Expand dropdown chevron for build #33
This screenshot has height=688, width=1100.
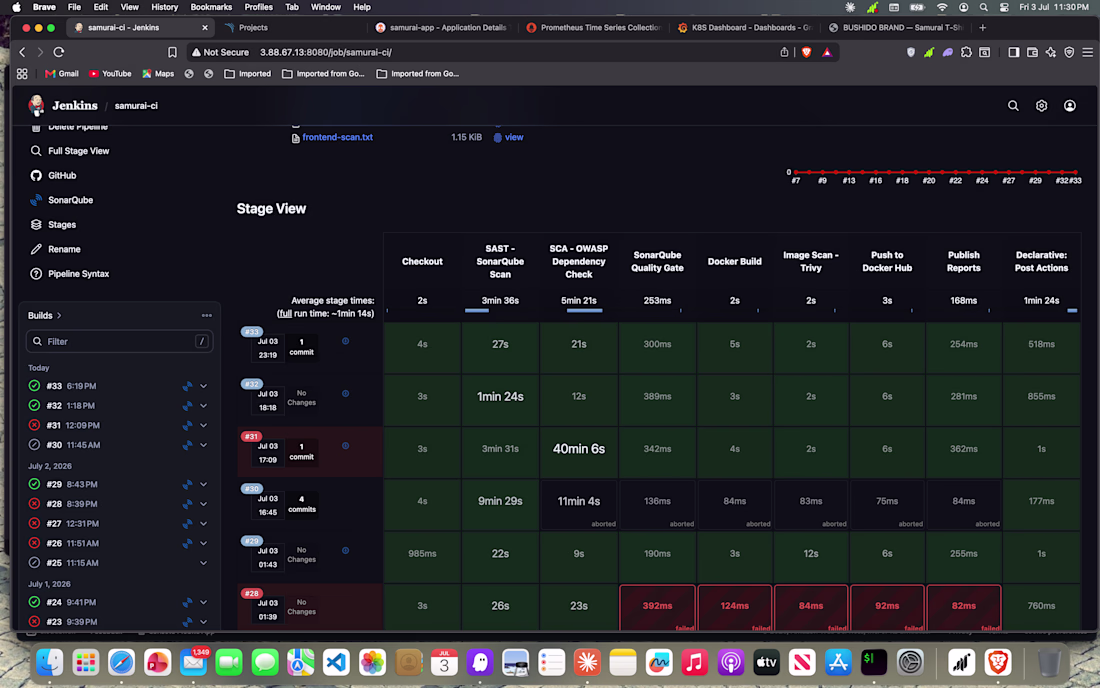coord(203,386)
